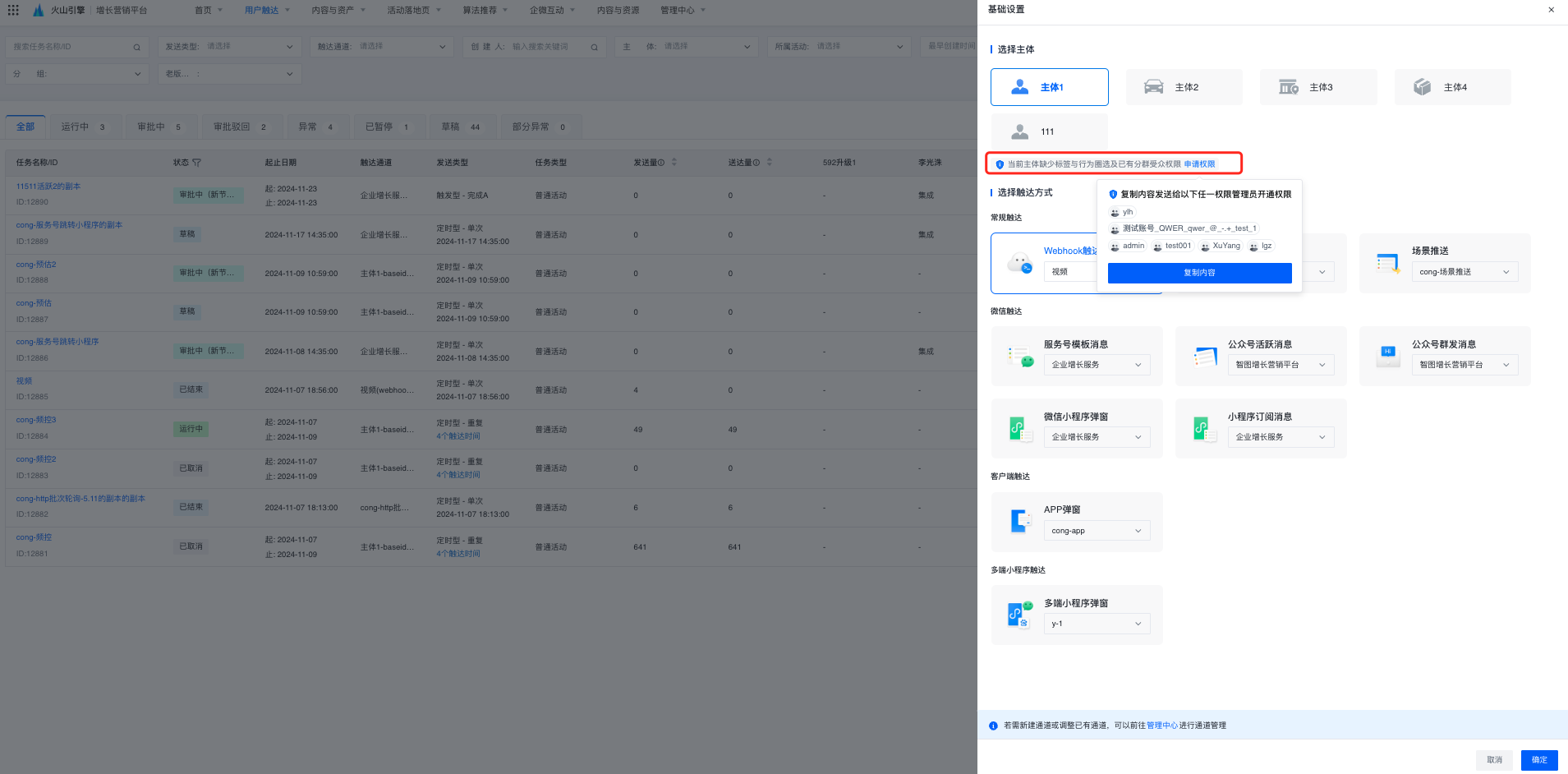The width and height of the screenshot is (1568, 774).
Task: Open the 发送类型 filter dropdown
Action: pyautogui.click(x=229, y=47)
